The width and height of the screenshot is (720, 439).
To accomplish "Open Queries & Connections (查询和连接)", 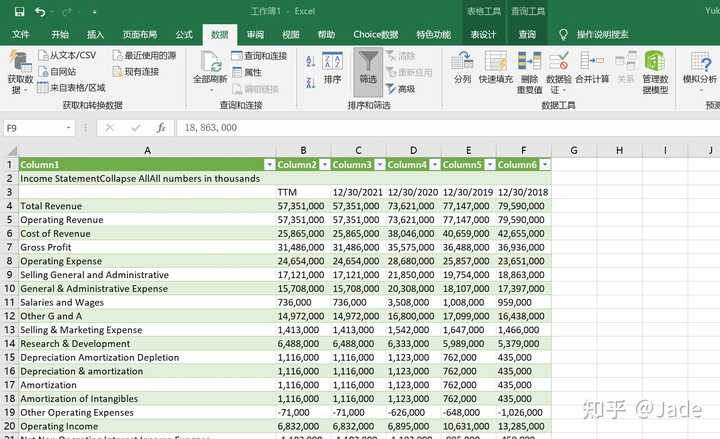I will tap(259, 56).
